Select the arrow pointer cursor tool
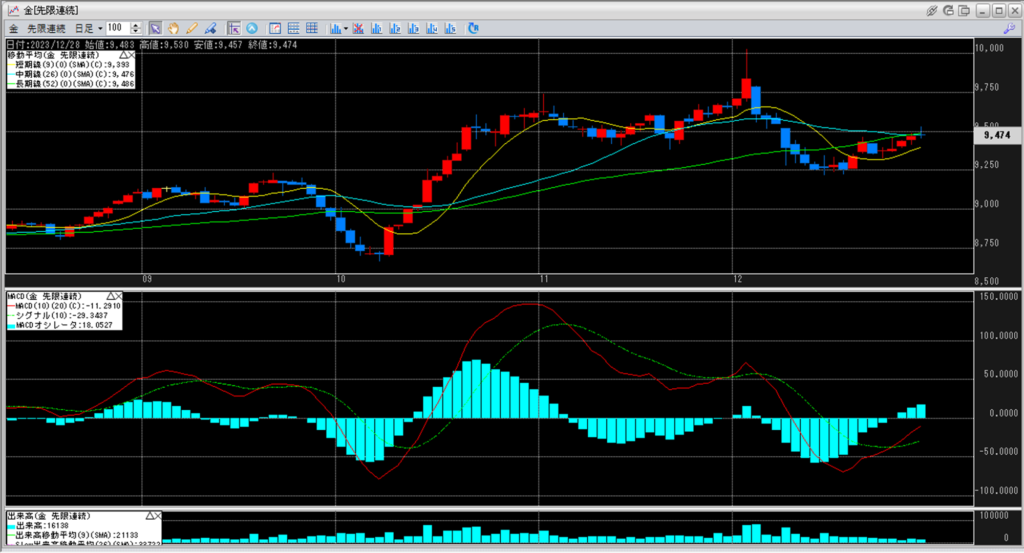 click(x=155, y=28)
